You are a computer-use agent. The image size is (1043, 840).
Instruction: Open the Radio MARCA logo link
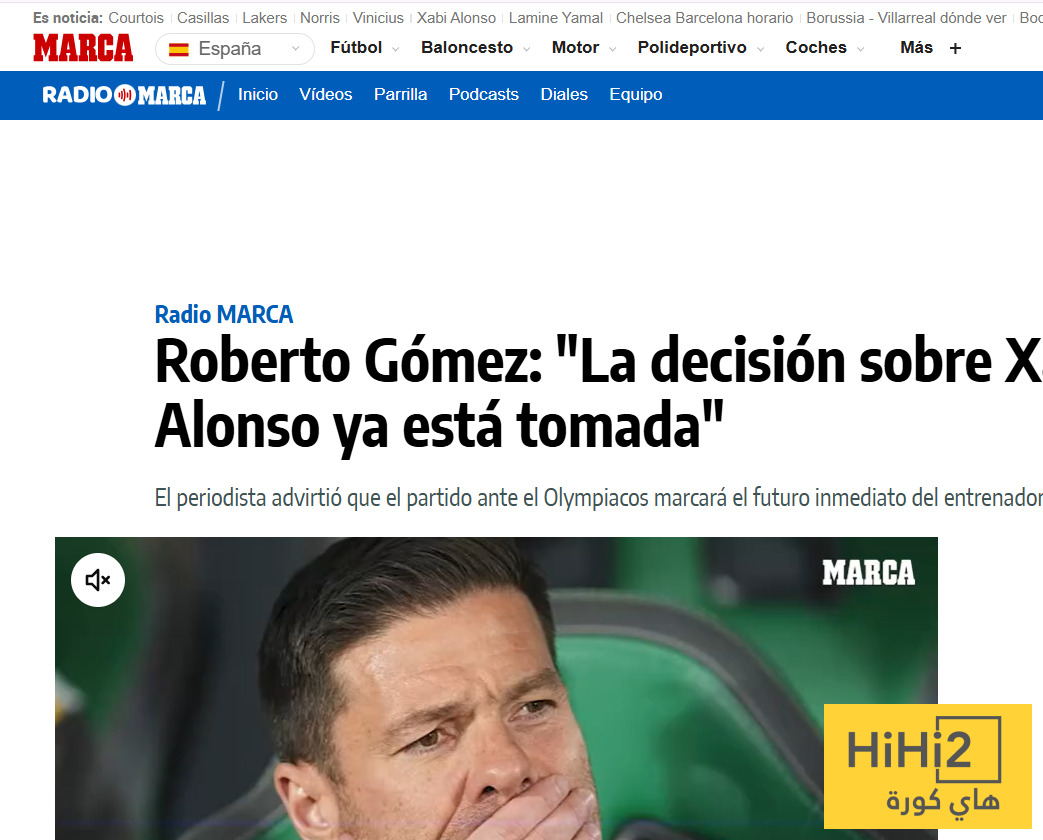[124, 95]
